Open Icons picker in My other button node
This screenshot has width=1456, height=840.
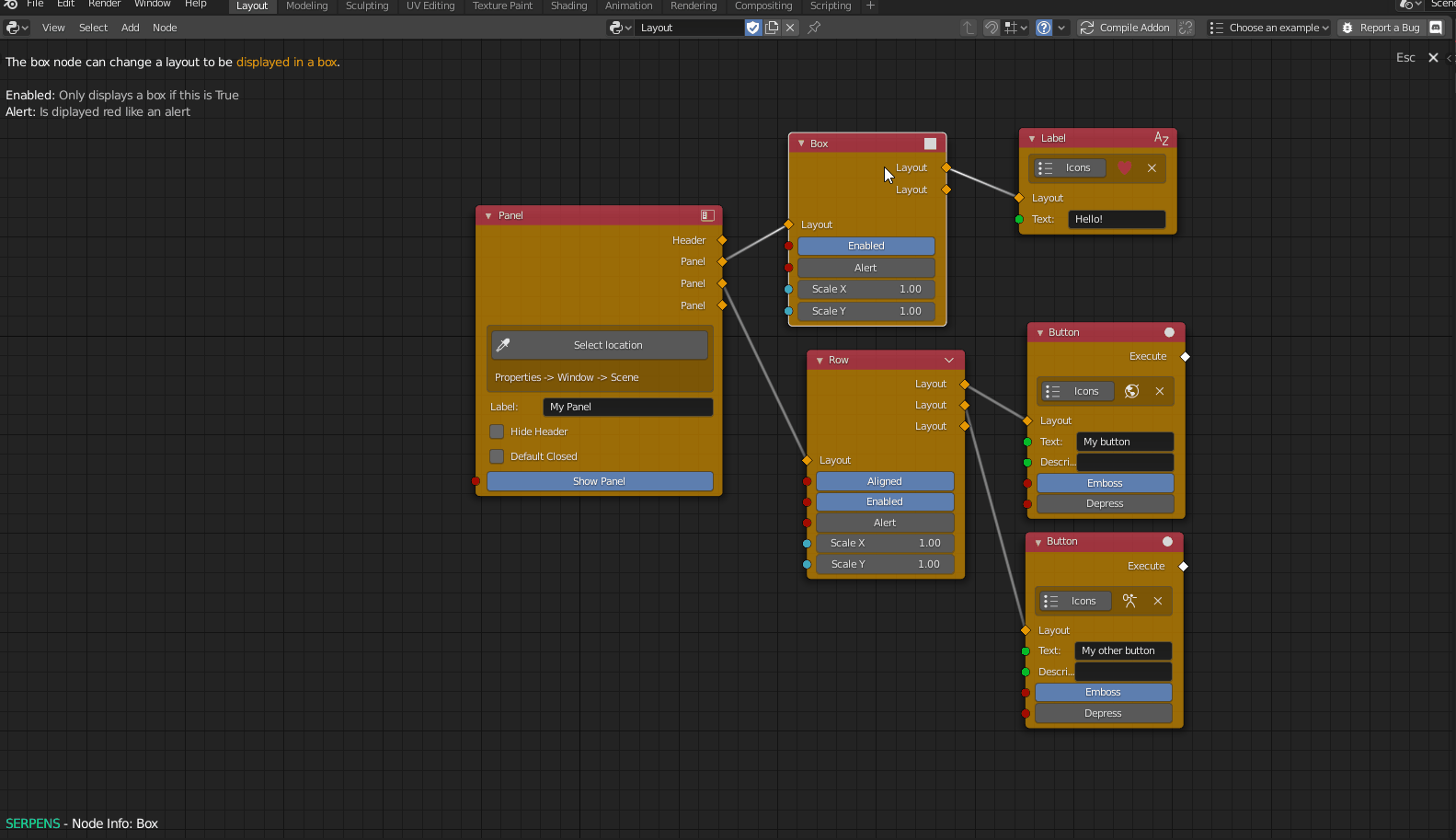tap(1076, 601)
